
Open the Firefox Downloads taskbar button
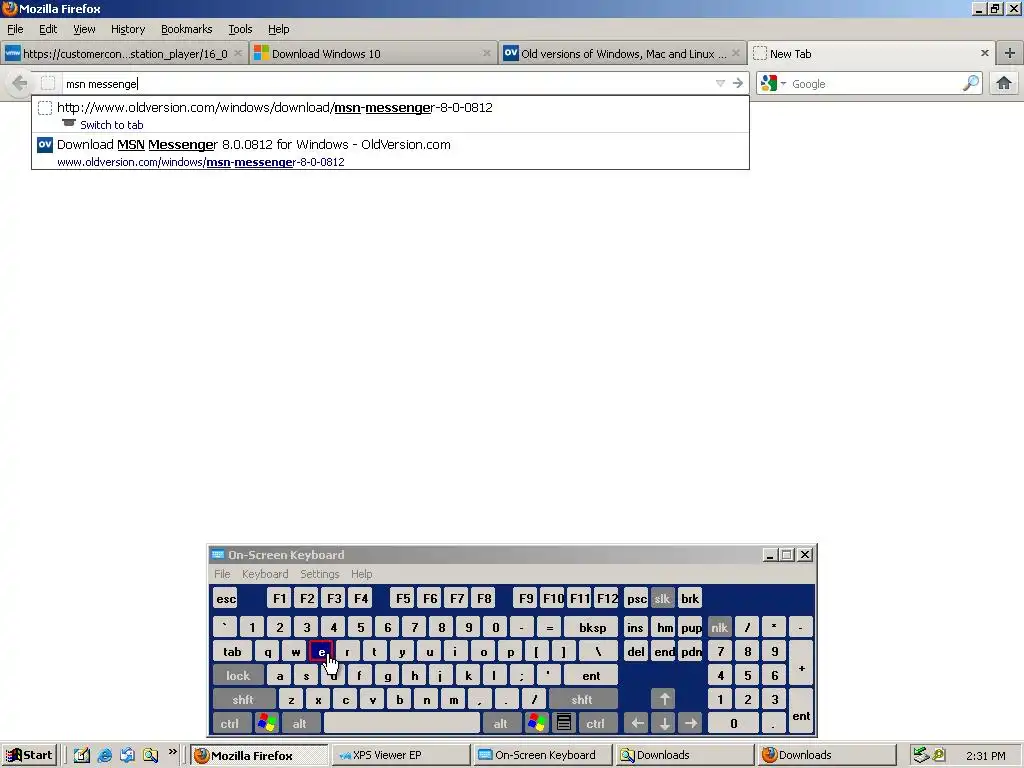tap(826, 755)
